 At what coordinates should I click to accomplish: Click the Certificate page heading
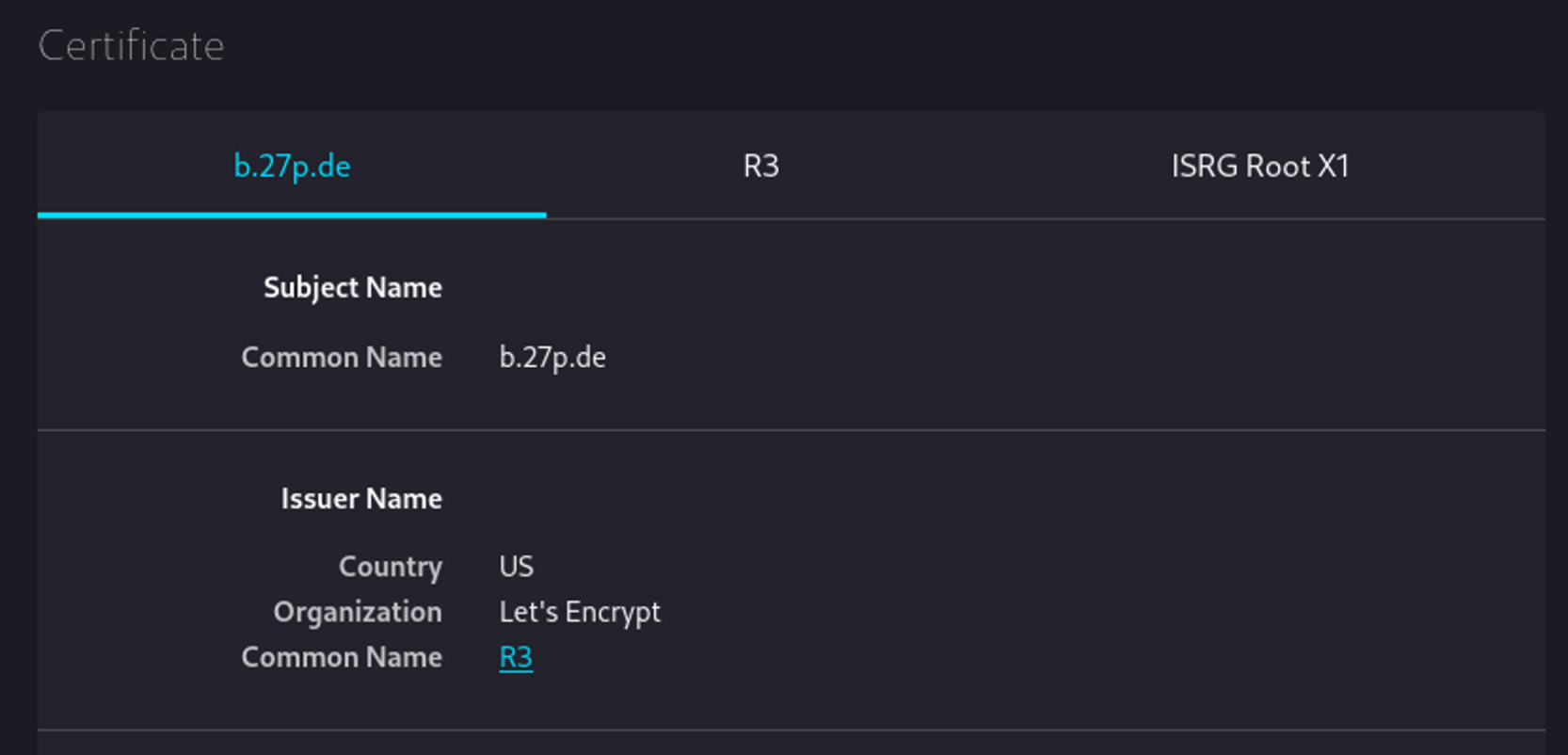(131, 46)
